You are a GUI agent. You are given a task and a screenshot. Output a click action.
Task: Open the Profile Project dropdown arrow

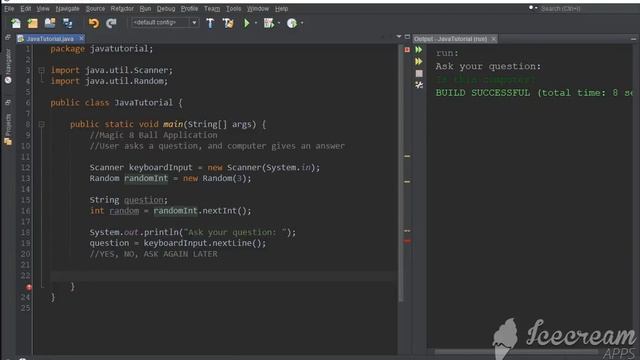[302, 23]
